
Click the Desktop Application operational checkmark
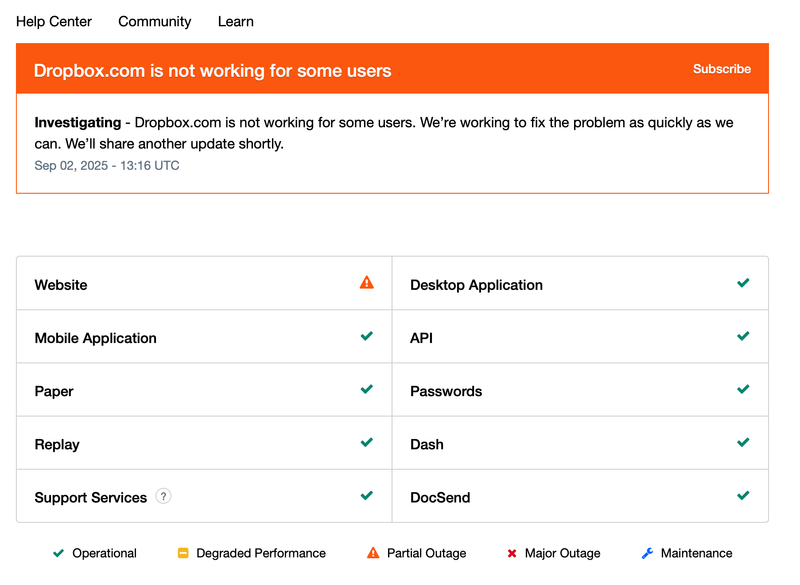(x=743, y=283)
